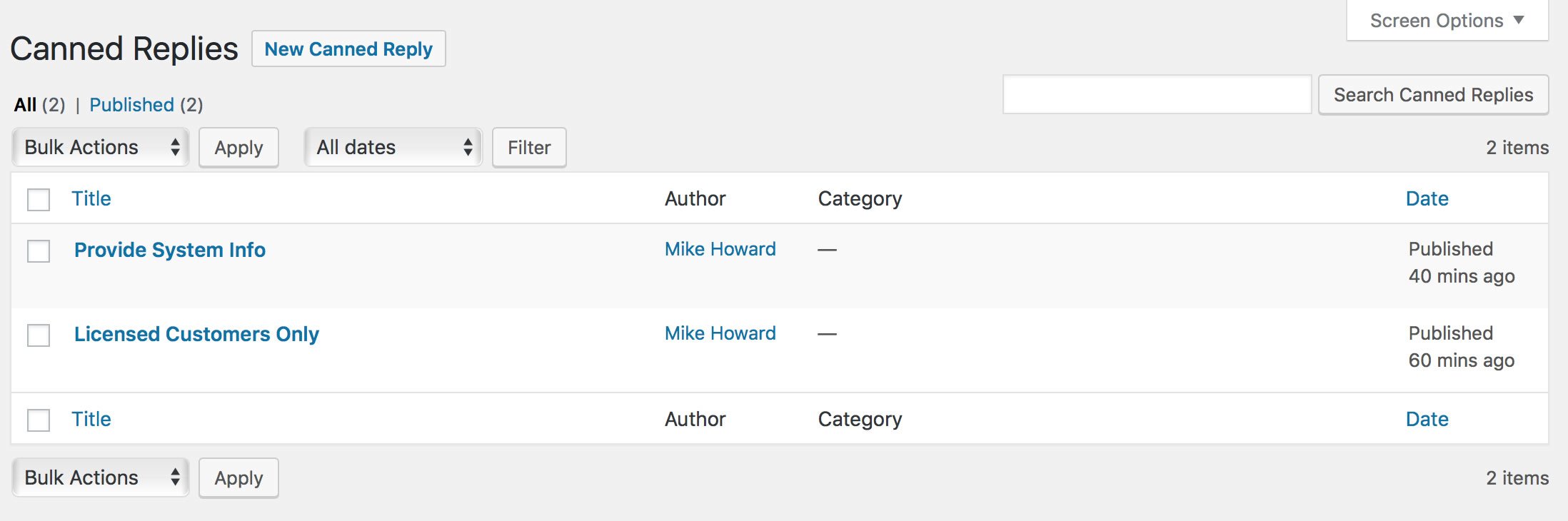The width and height of the screenshot is (1568, 521).
Task: Expand the All dates dropdown
Action: 393,147
